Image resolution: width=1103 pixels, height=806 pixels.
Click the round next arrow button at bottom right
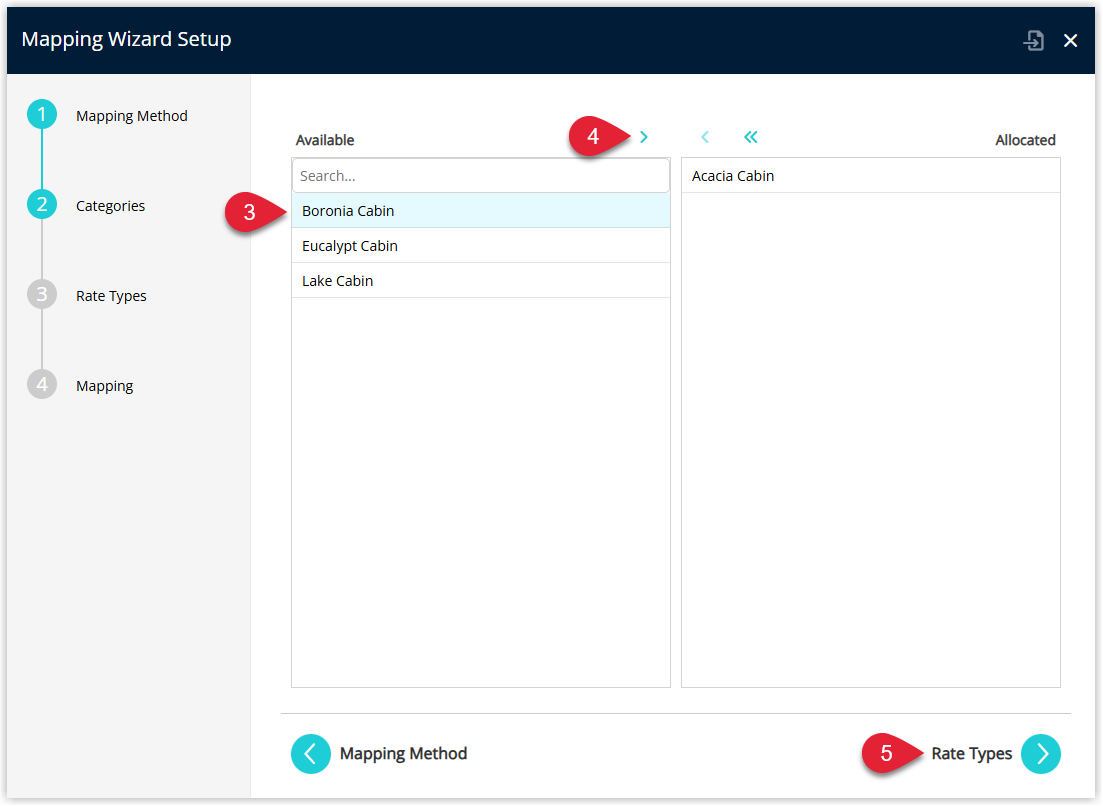pos(1041,754)
